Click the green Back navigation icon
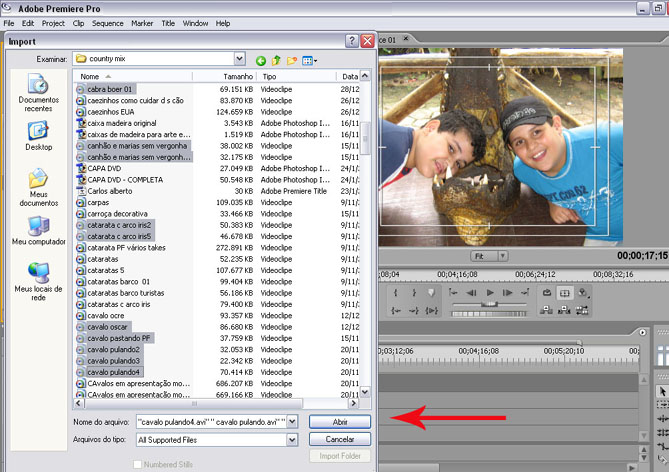 pos(261,60)
